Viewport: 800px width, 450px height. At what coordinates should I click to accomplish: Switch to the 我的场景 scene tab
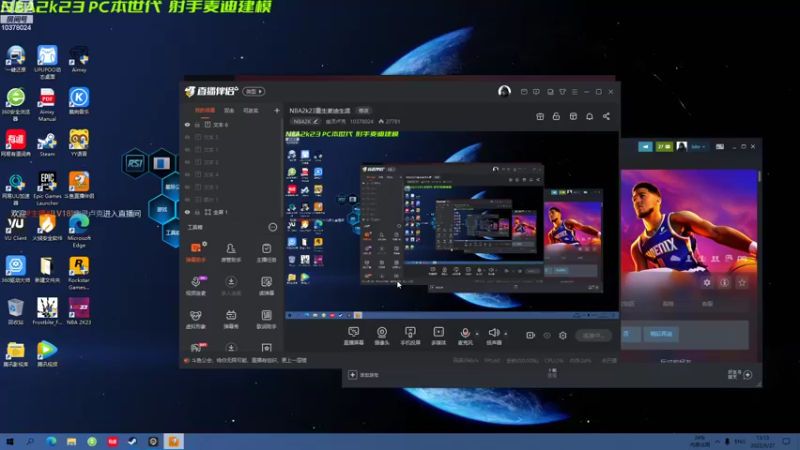pyautogui.click(x=205, y=110)
